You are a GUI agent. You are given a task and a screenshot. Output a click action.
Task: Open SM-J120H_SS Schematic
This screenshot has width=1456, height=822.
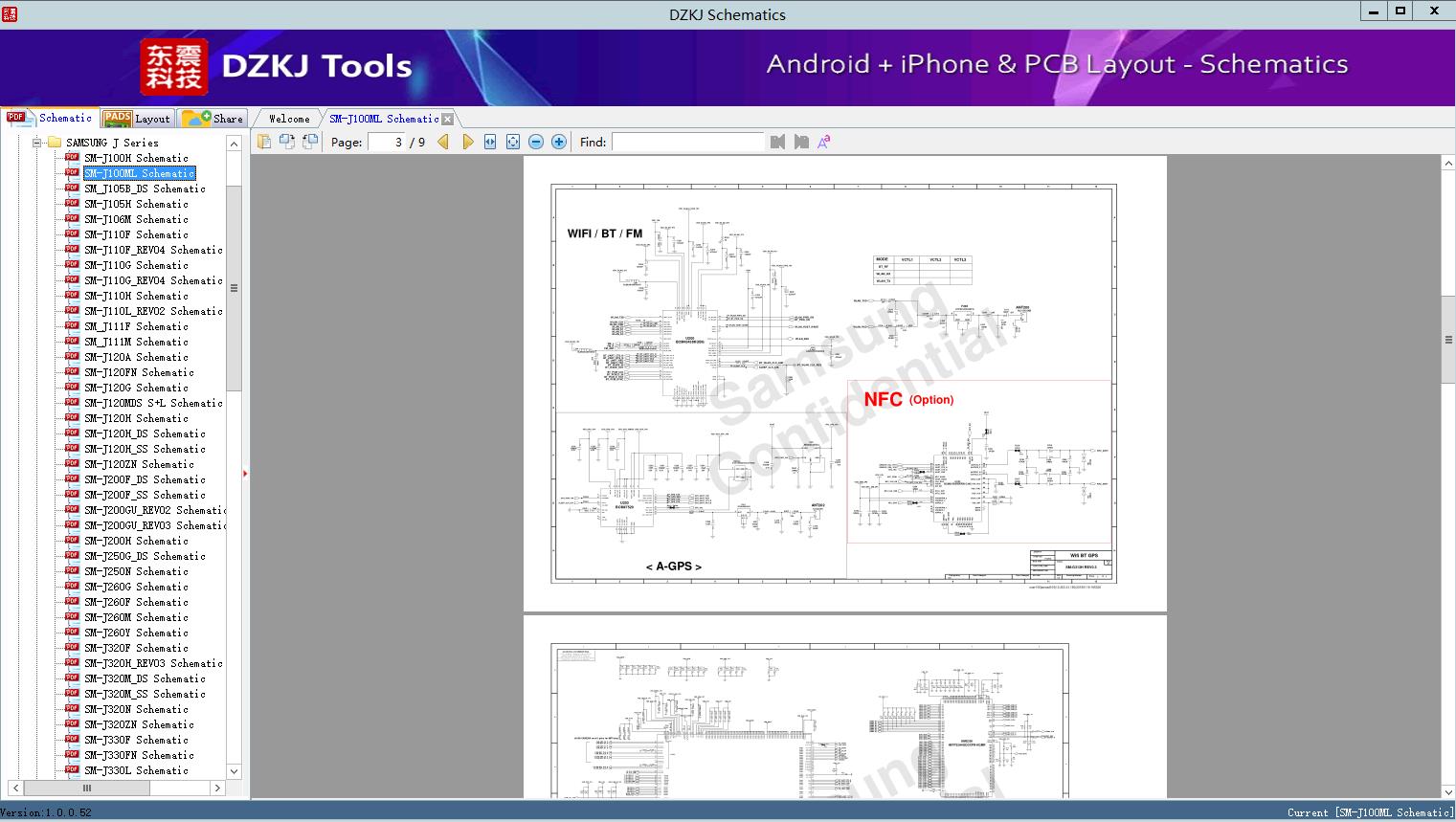[145, 449]
